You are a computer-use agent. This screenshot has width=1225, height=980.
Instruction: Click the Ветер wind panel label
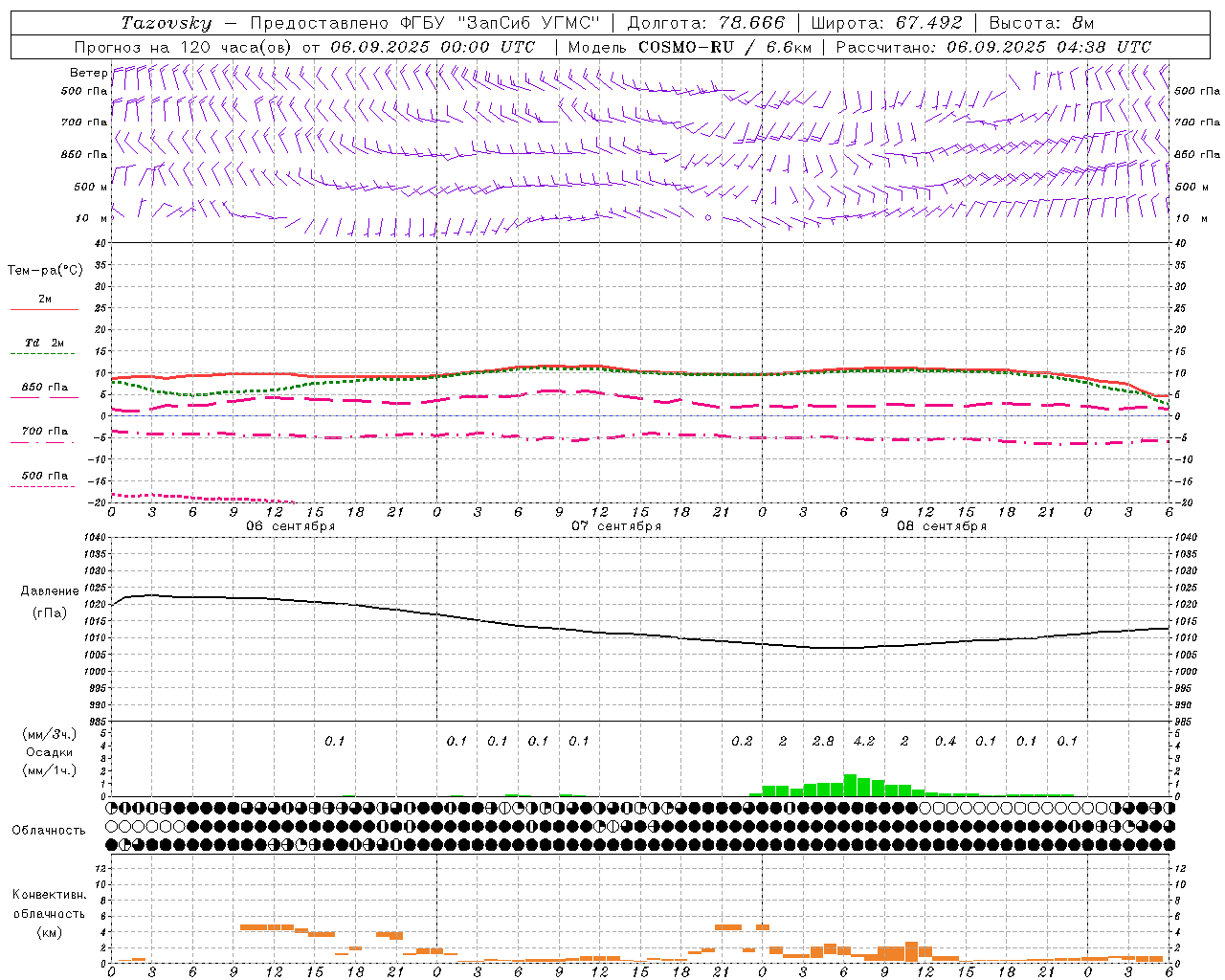[x=88, y=73]
